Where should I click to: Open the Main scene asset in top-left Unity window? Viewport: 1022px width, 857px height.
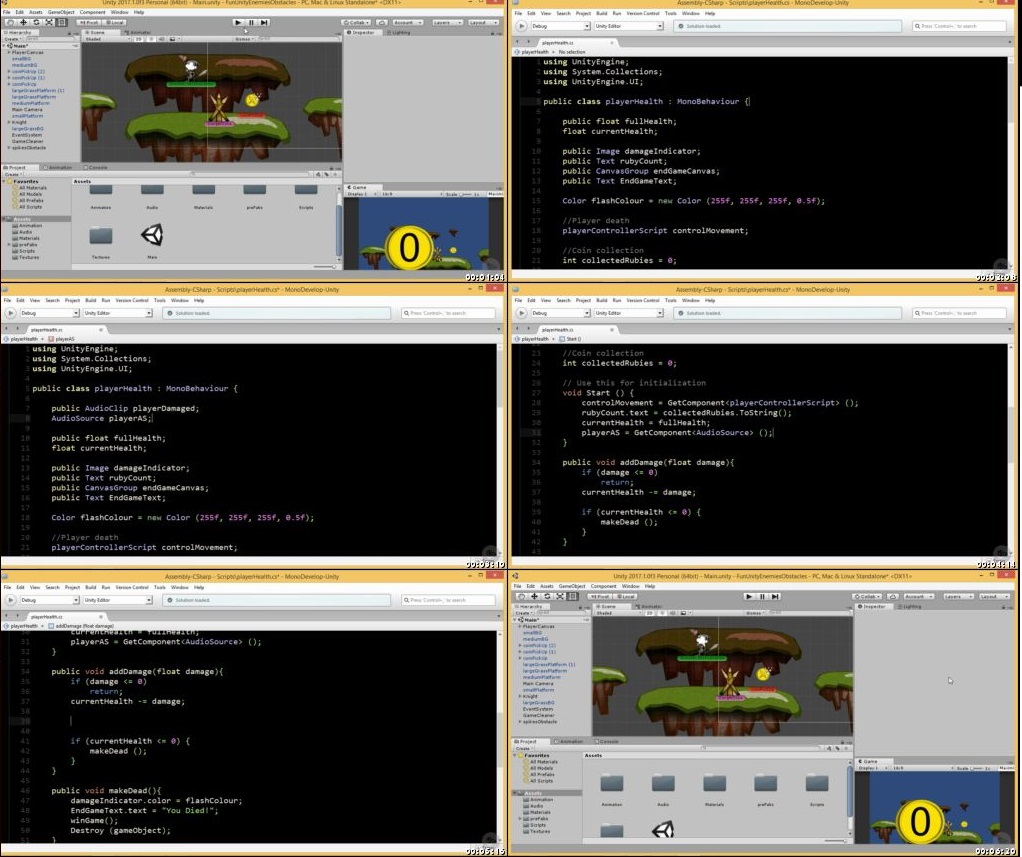pos(152,235)
